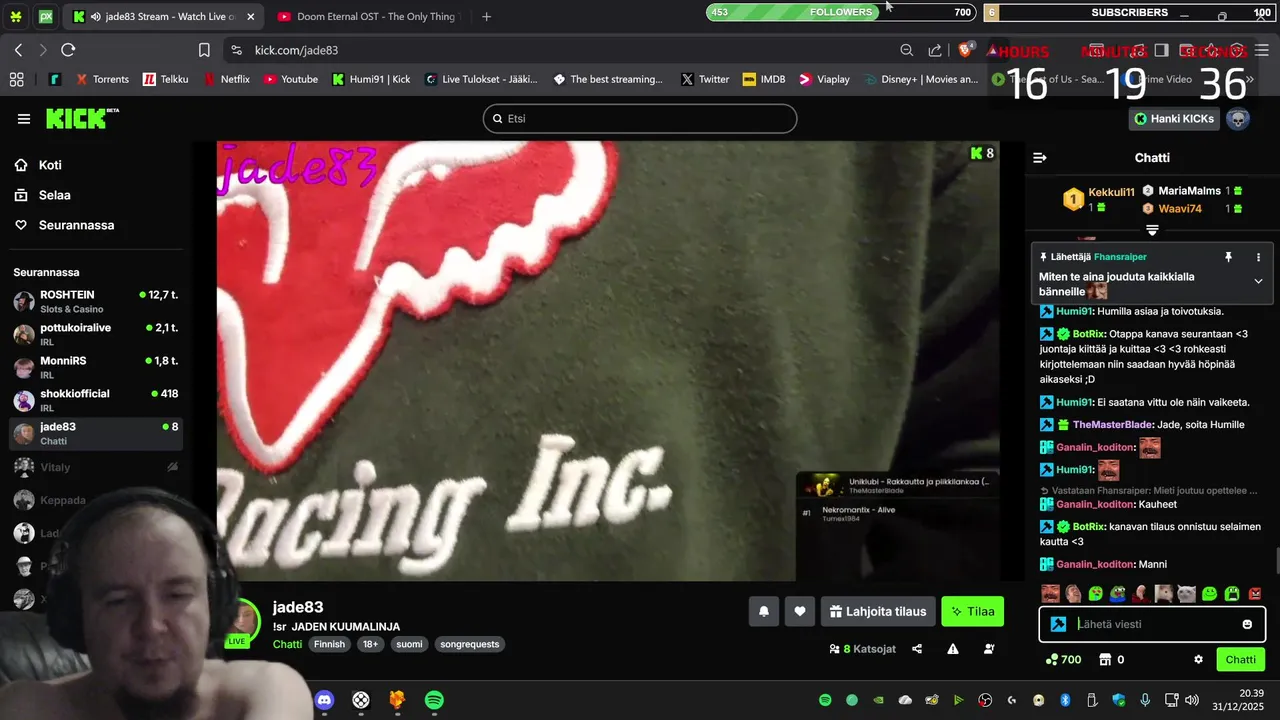Click the 700 channel points icon

1063,659
